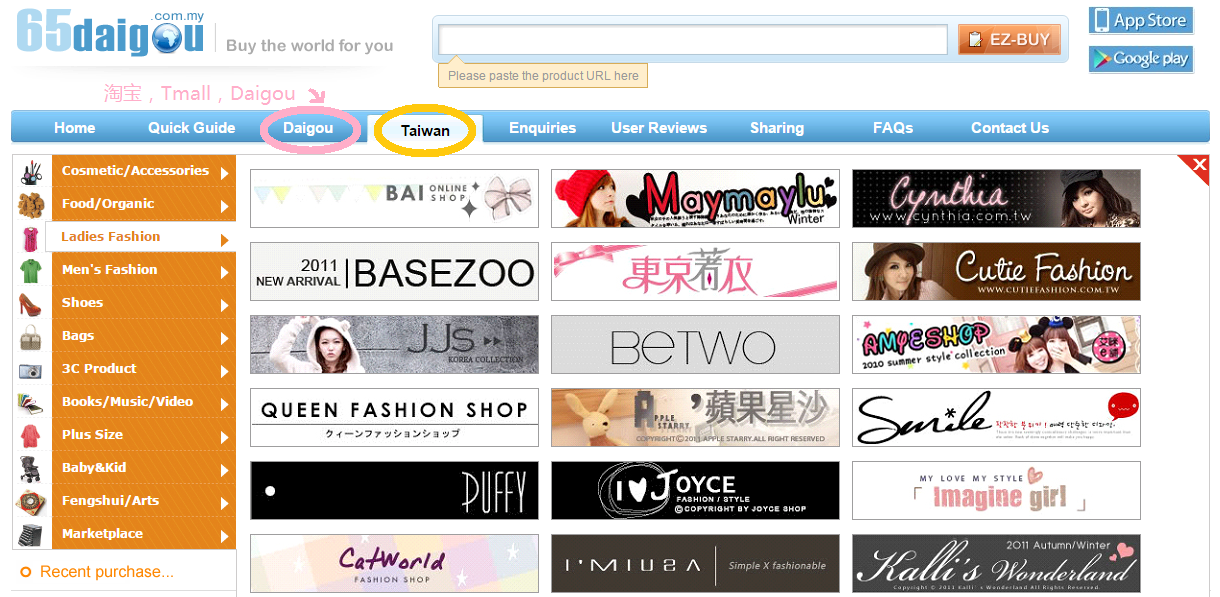
Task: Expand the Shoes submenu arrow
Action: (225, 305)
